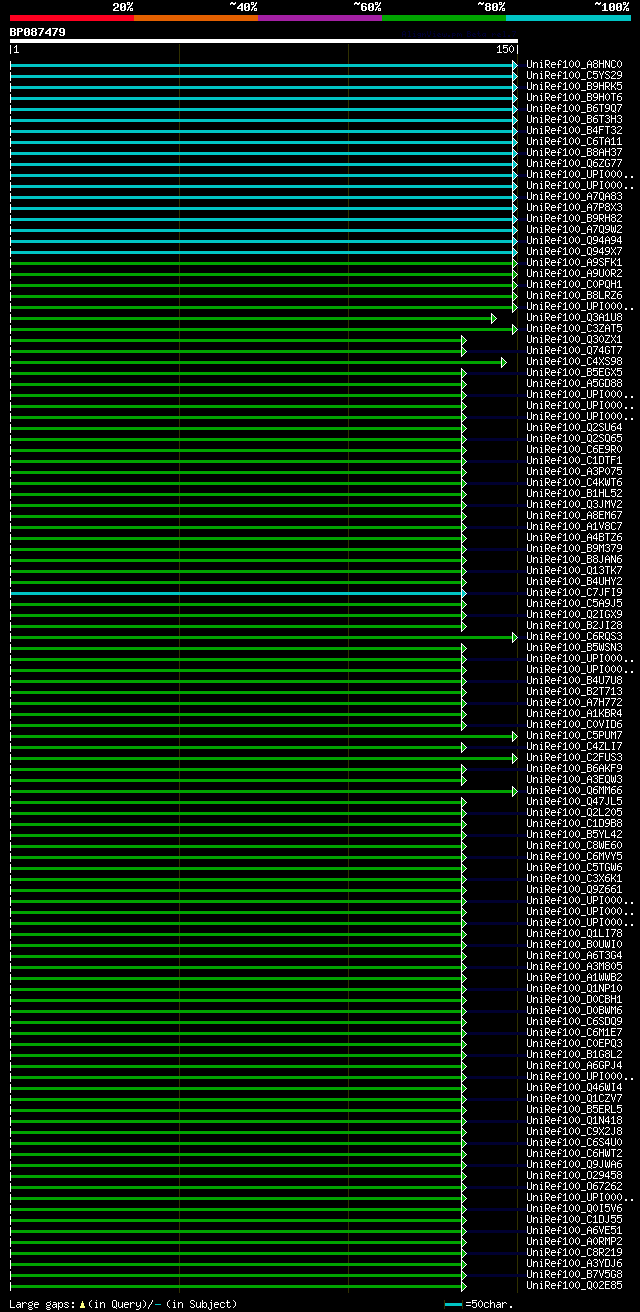Image resolution: width=640 pixels, height=1312 pixels.
Task: Select label UniRef100_B8LRZ6
Action: tap(574, 295)
